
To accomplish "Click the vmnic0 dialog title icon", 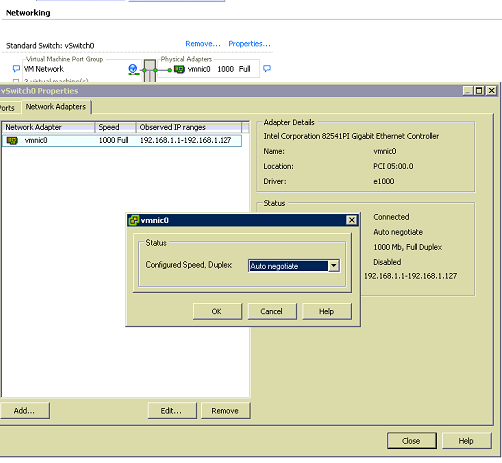I will 134,220.
